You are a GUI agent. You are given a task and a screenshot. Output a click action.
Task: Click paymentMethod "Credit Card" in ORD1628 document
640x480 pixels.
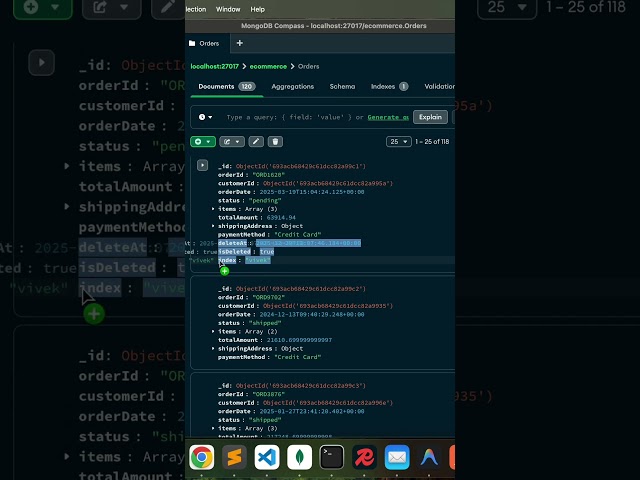tap(298, 235)
